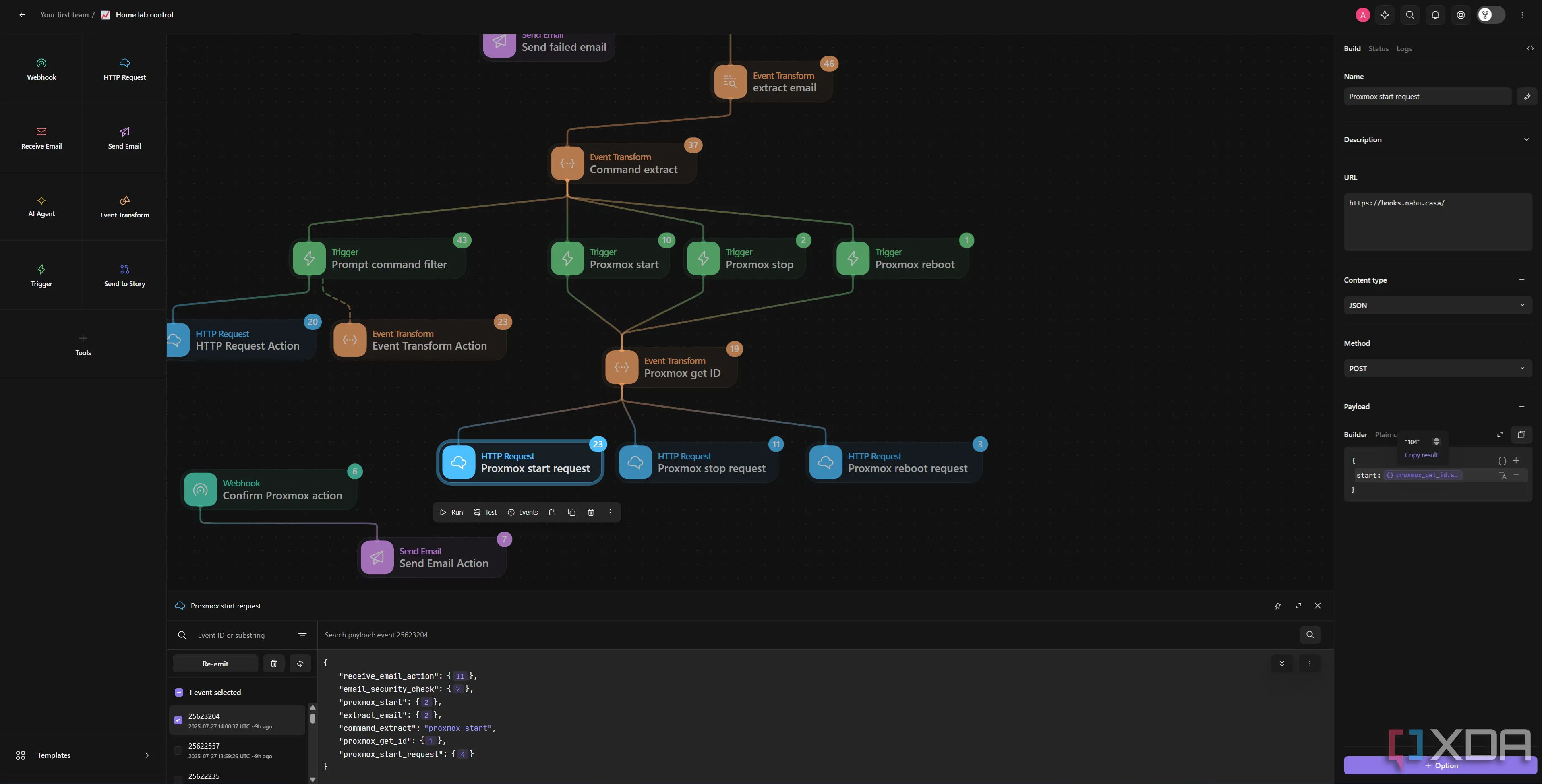The width and height of the screenshot is (1542, 784).
Task: Click the delete icon in action toolbar
Action: (x=591, y=512)
